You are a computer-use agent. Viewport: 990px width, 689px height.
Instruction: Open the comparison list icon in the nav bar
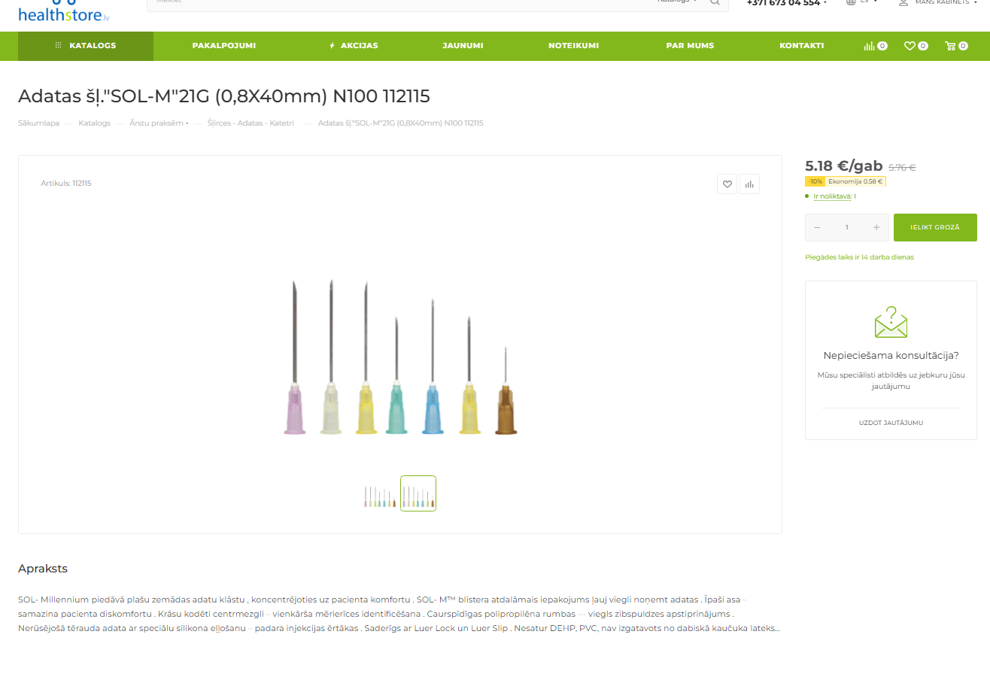click(x=875, y=46)
